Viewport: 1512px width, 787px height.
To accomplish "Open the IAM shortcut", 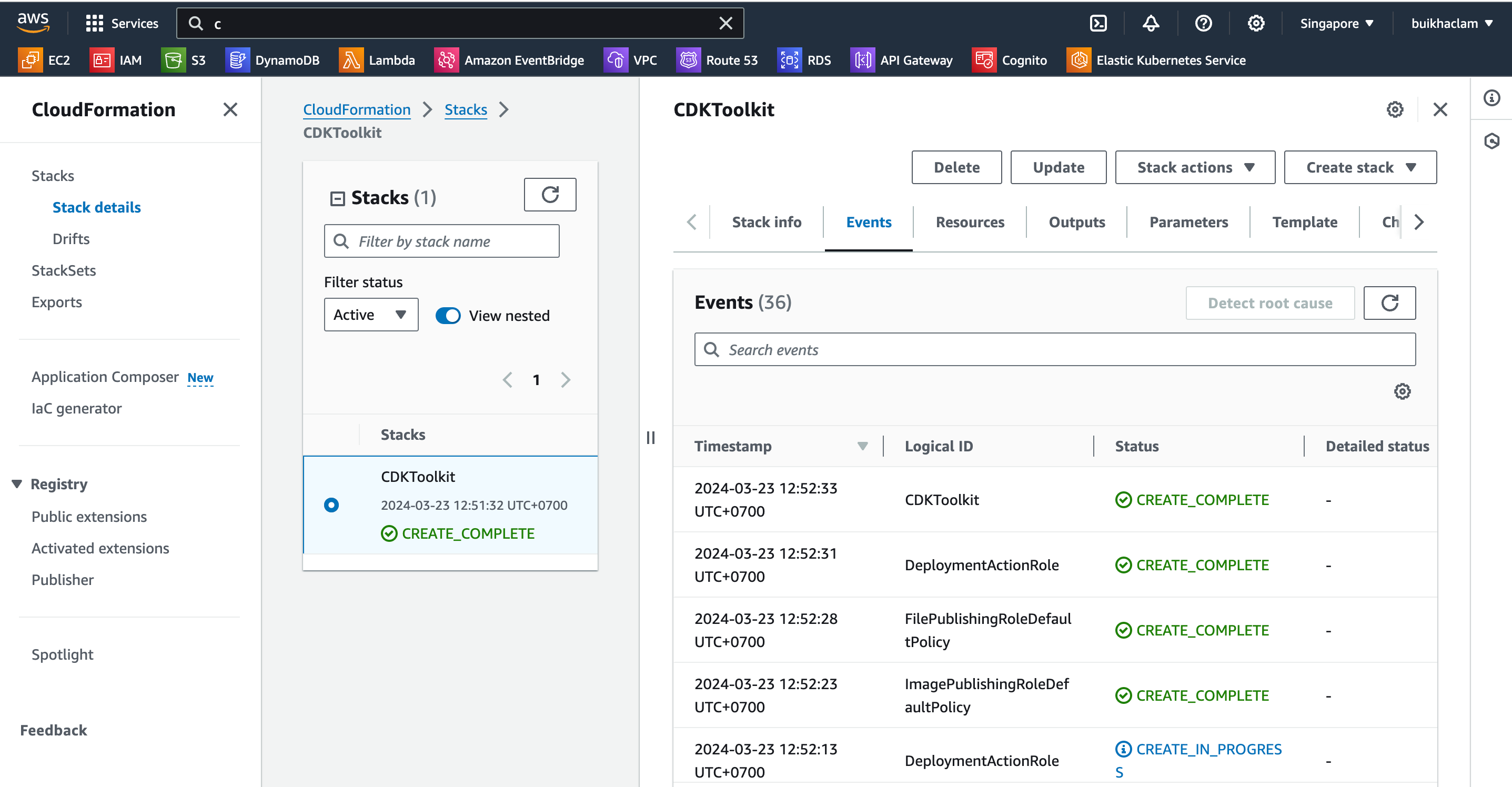I will pos(116,60).
